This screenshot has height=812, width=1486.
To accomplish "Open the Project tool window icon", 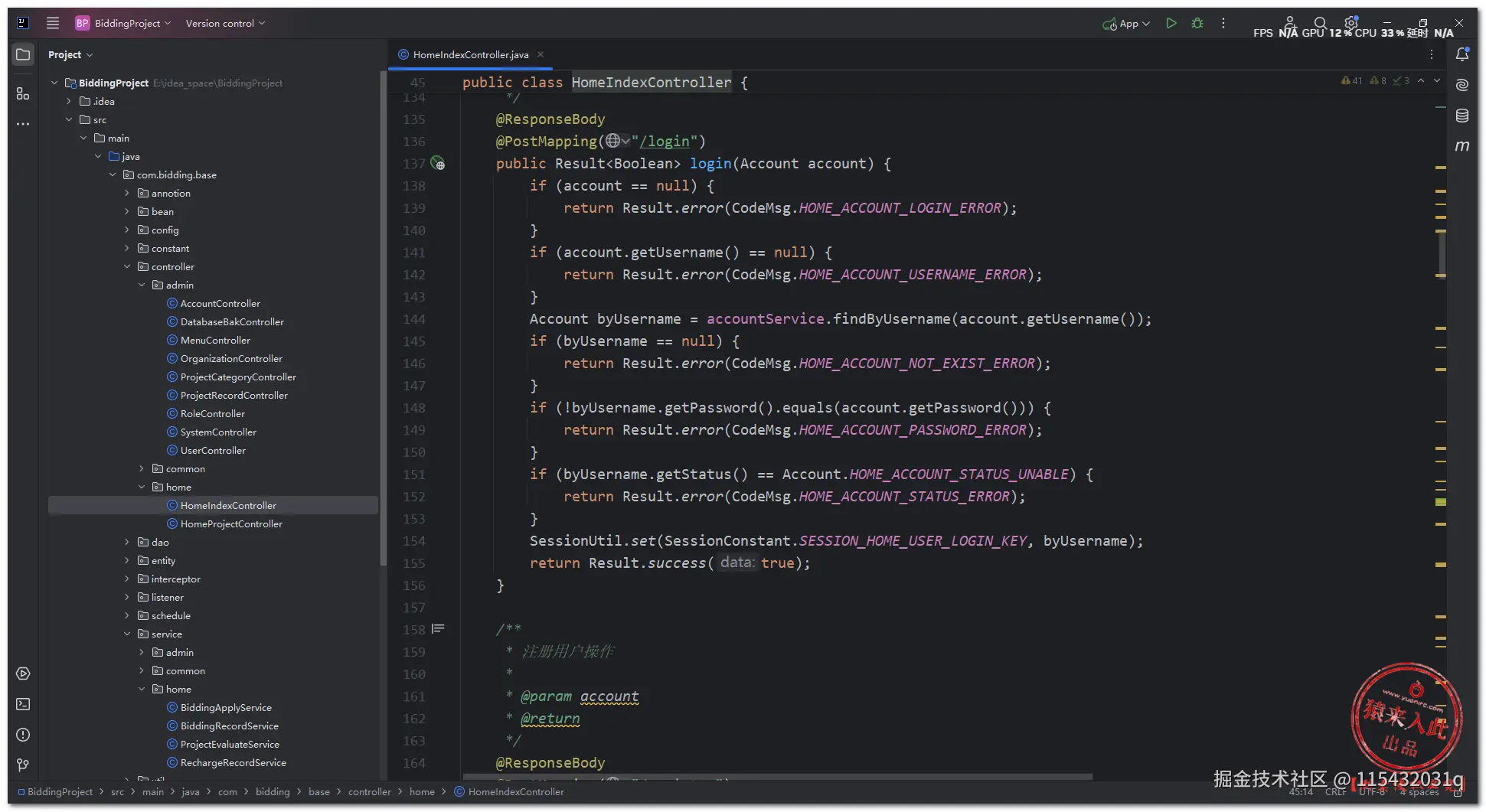I will 23,54.
